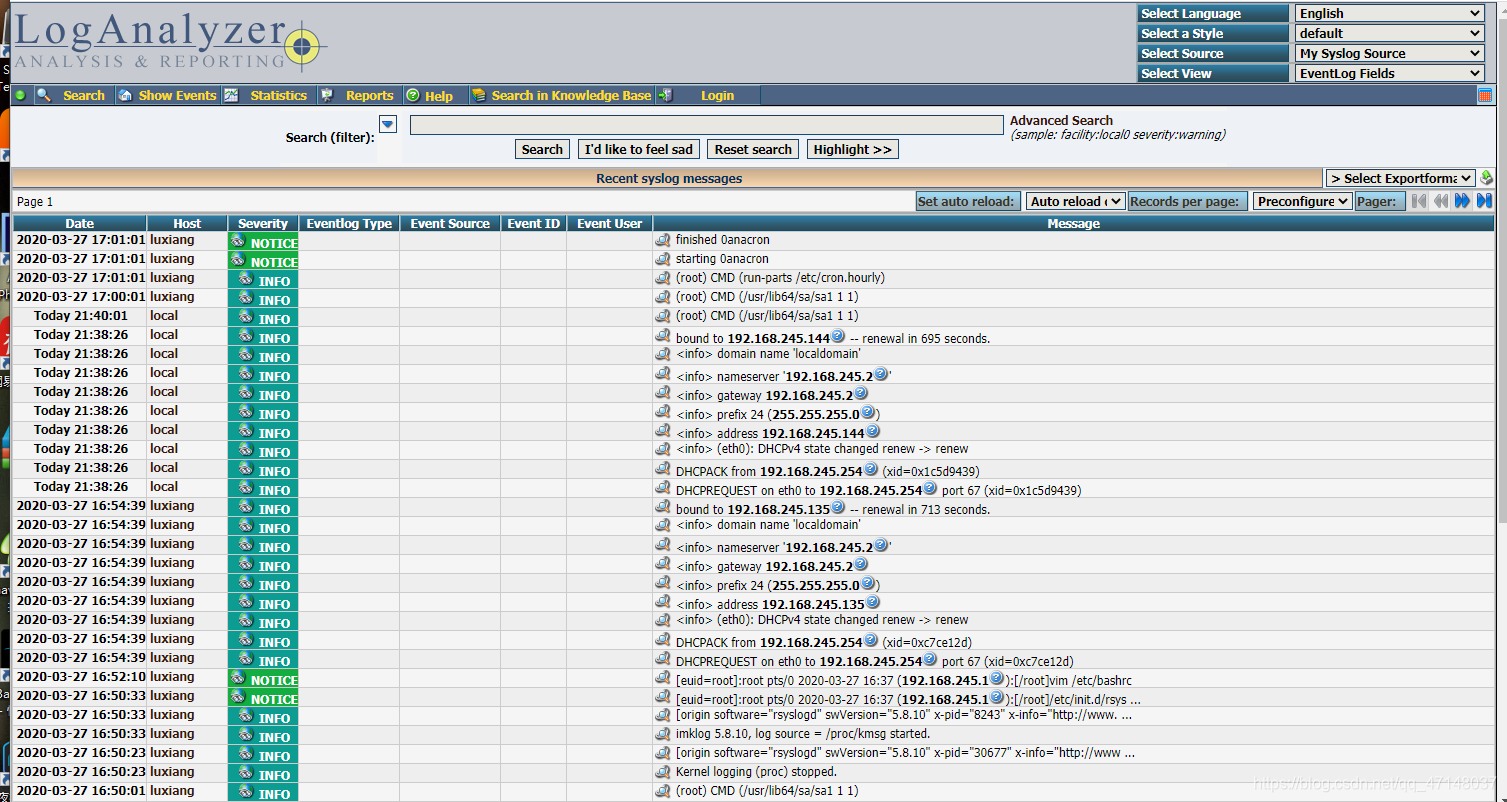Click the Event Source column header
The width and height of the screenshot is (1507, 802).
point(450,224)
